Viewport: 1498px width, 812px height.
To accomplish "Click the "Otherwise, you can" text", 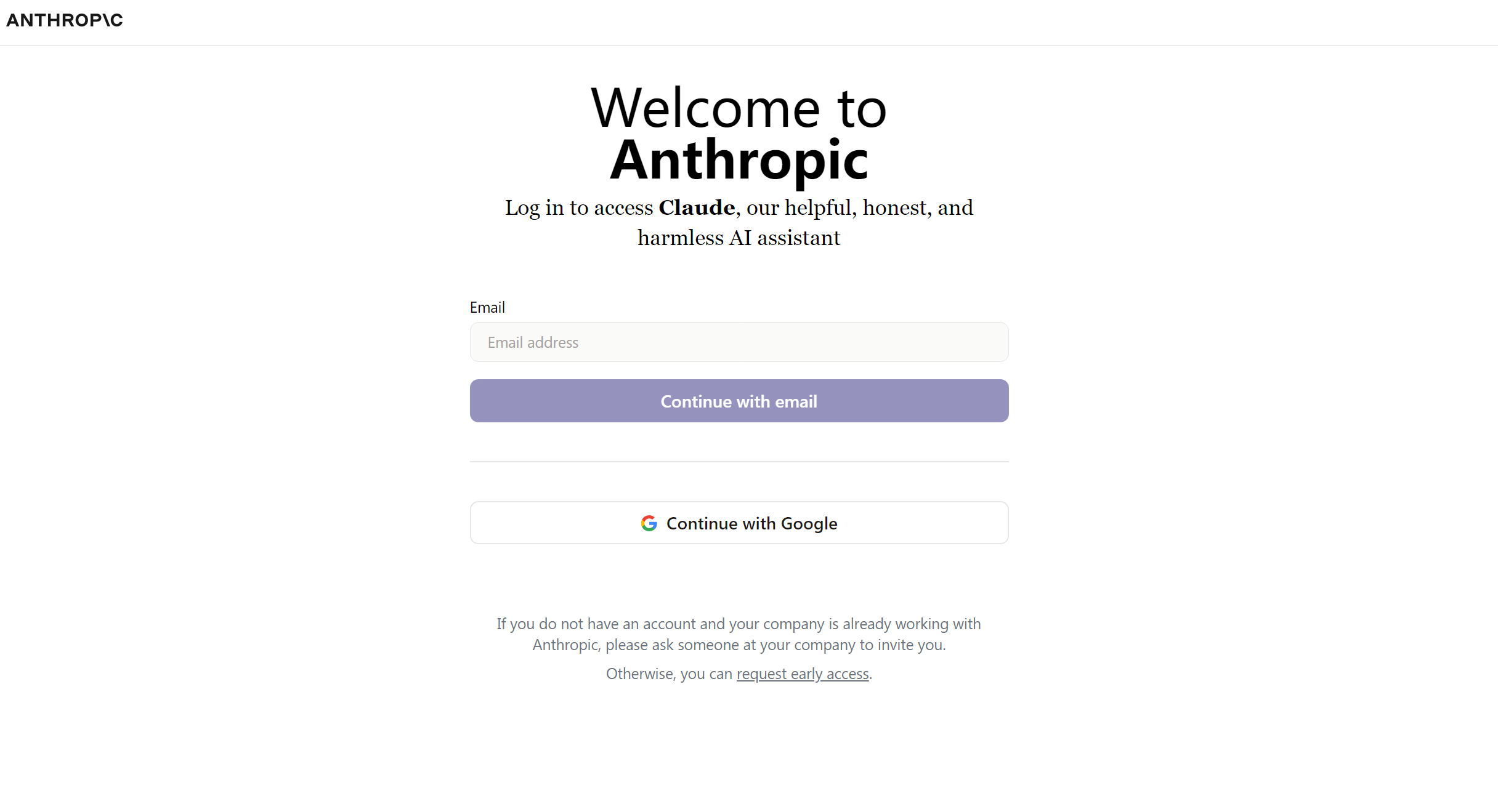I will 669,674.
